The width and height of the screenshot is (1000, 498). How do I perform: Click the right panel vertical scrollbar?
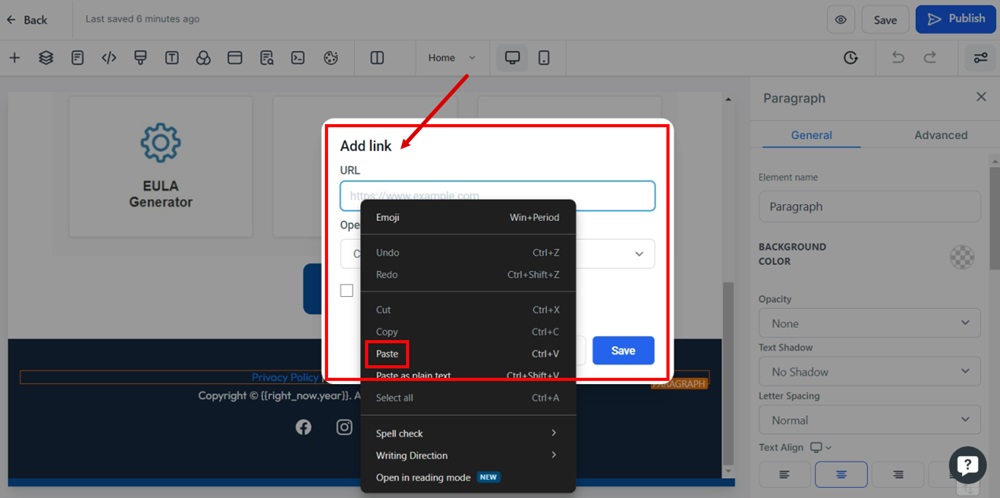pyautogui.click(x=994, y=217)
